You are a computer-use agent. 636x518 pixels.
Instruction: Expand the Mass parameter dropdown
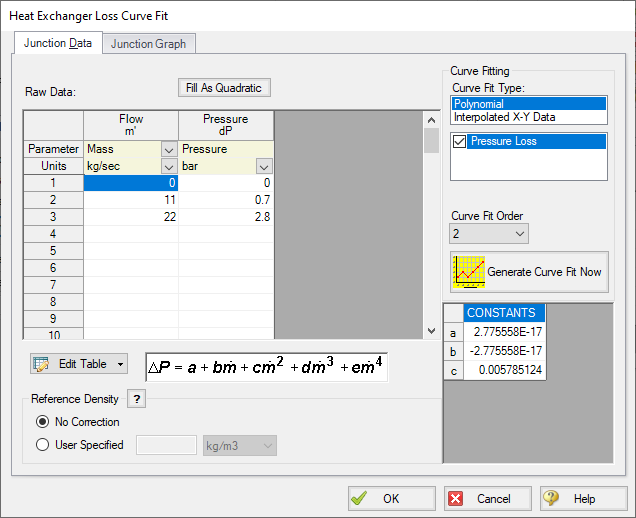[x=168, y=149]
